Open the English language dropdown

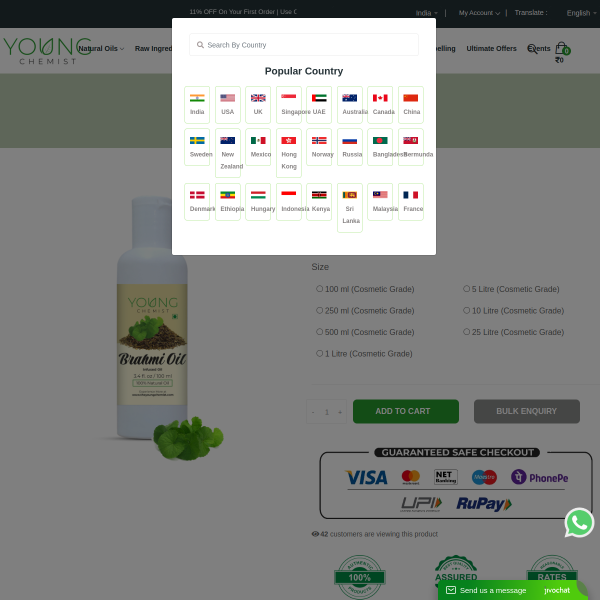click(581, 13)
